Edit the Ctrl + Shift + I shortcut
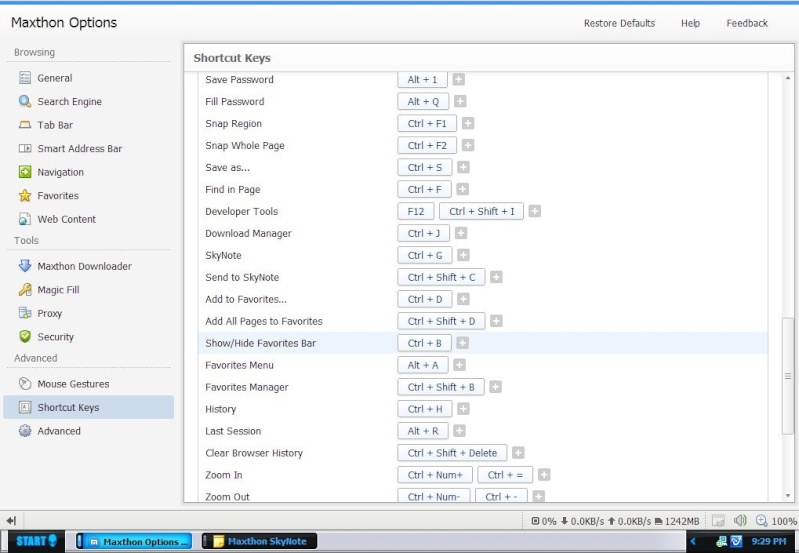 tap(482, 211)
